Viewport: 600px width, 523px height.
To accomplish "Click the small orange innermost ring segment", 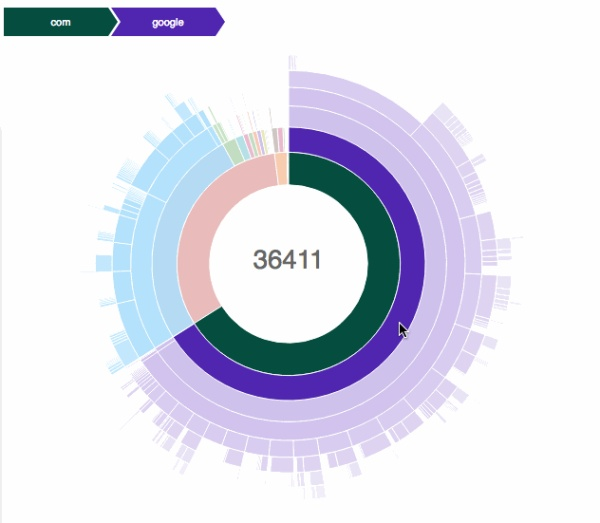I will click(x=282, y=169).
